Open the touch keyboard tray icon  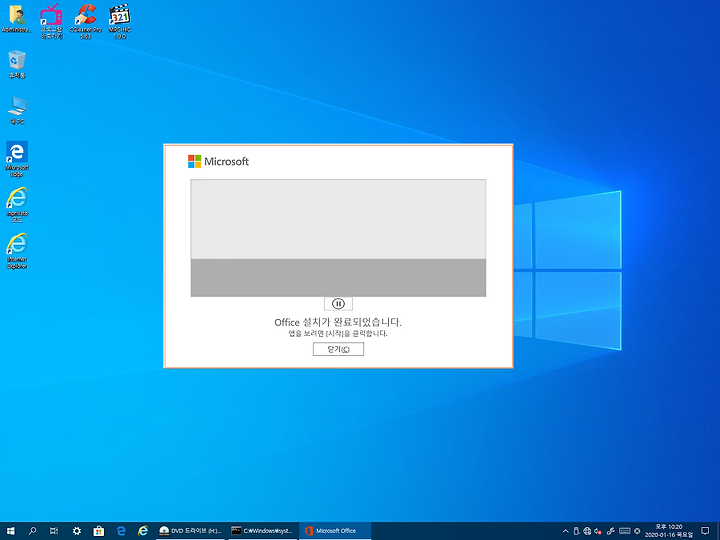[x=624, y=531]
